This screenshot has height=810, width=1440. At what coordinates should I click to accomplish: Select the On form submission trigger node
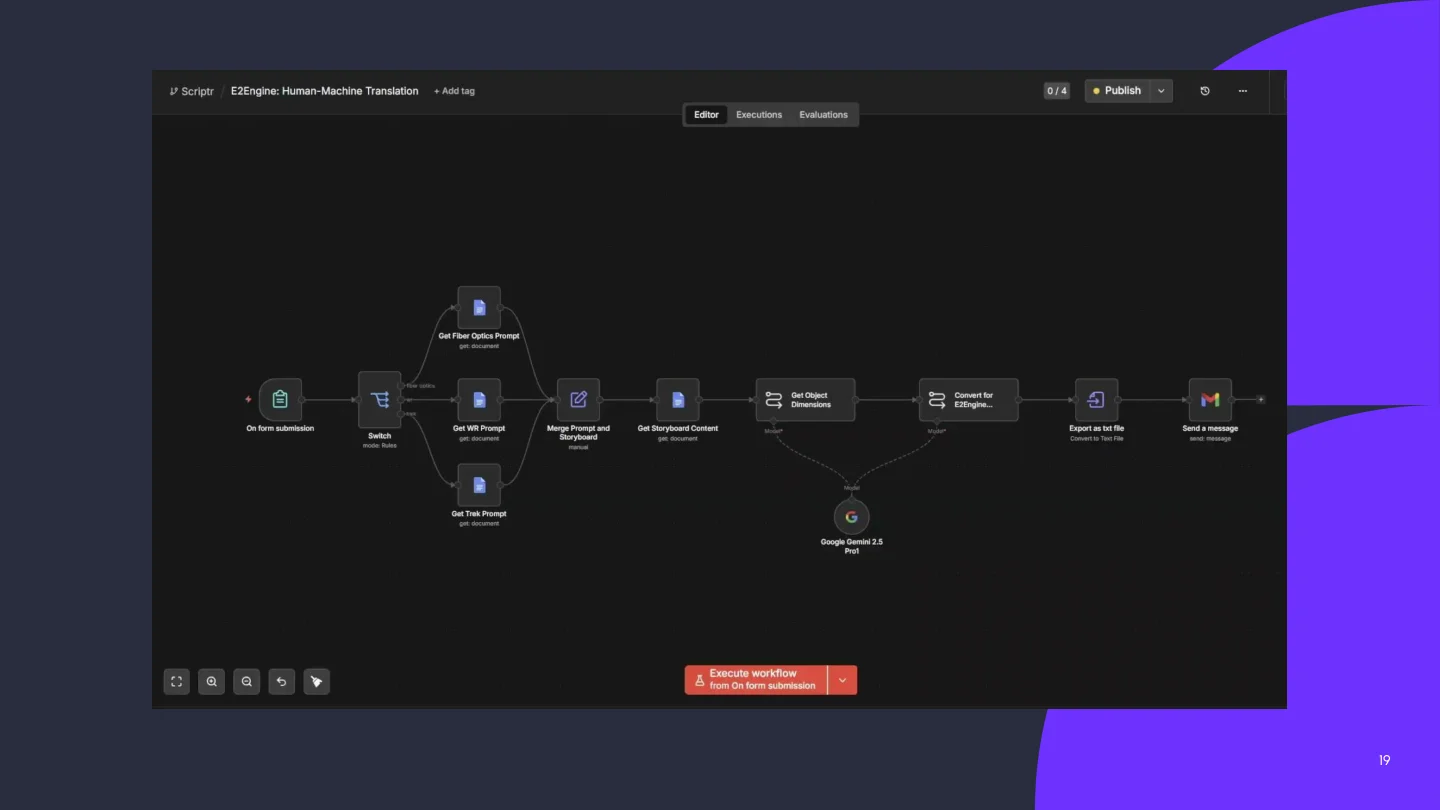[x=280, y=400]
